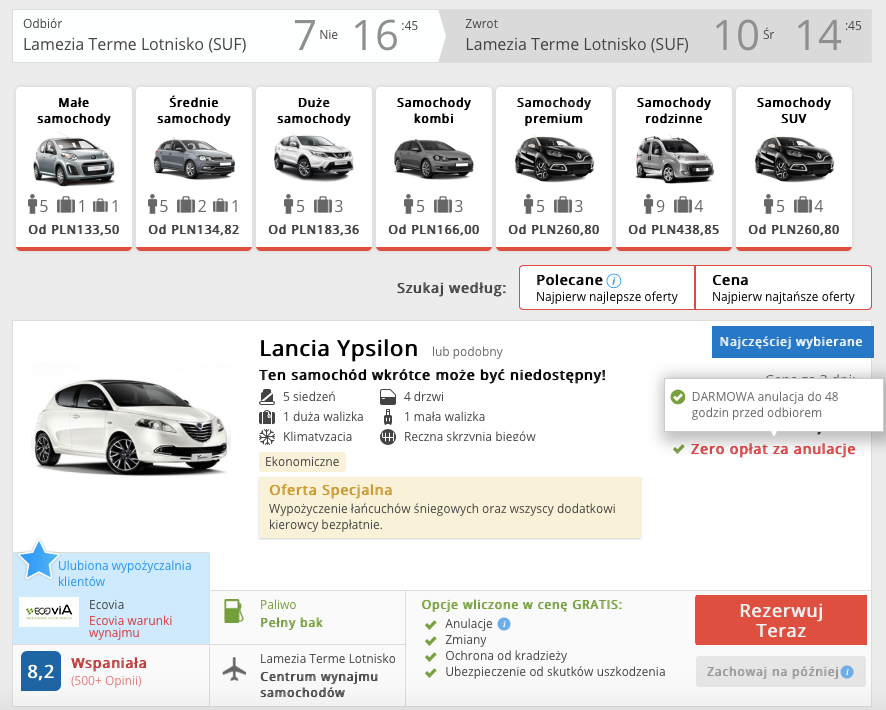Viewport: 886px width, 710px height.
Task: Choose the Samochody rodzinne car category
Action: tap(673, 168)
